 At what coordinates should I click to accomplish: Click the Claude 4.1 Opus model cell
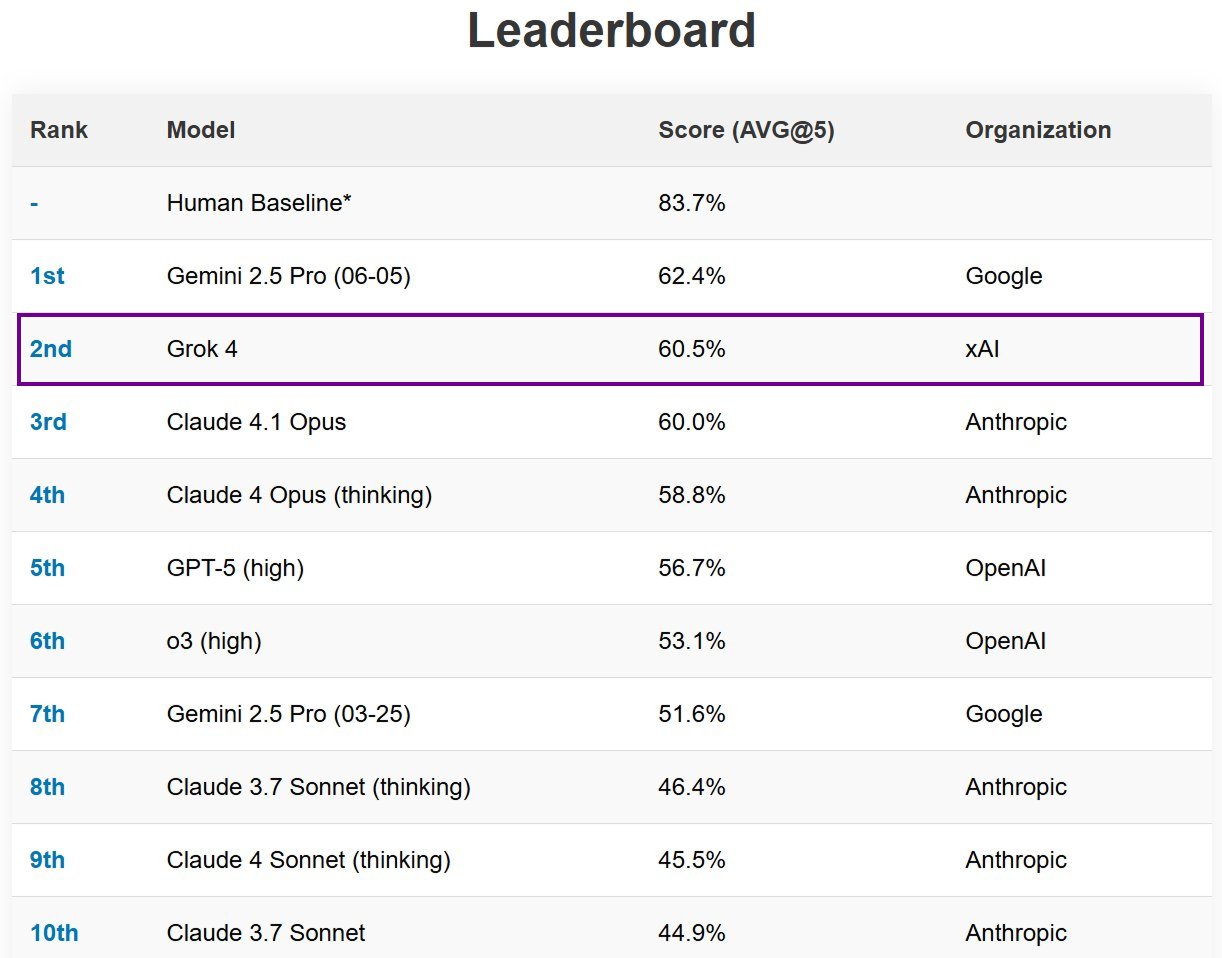click(x=256, y=422)
